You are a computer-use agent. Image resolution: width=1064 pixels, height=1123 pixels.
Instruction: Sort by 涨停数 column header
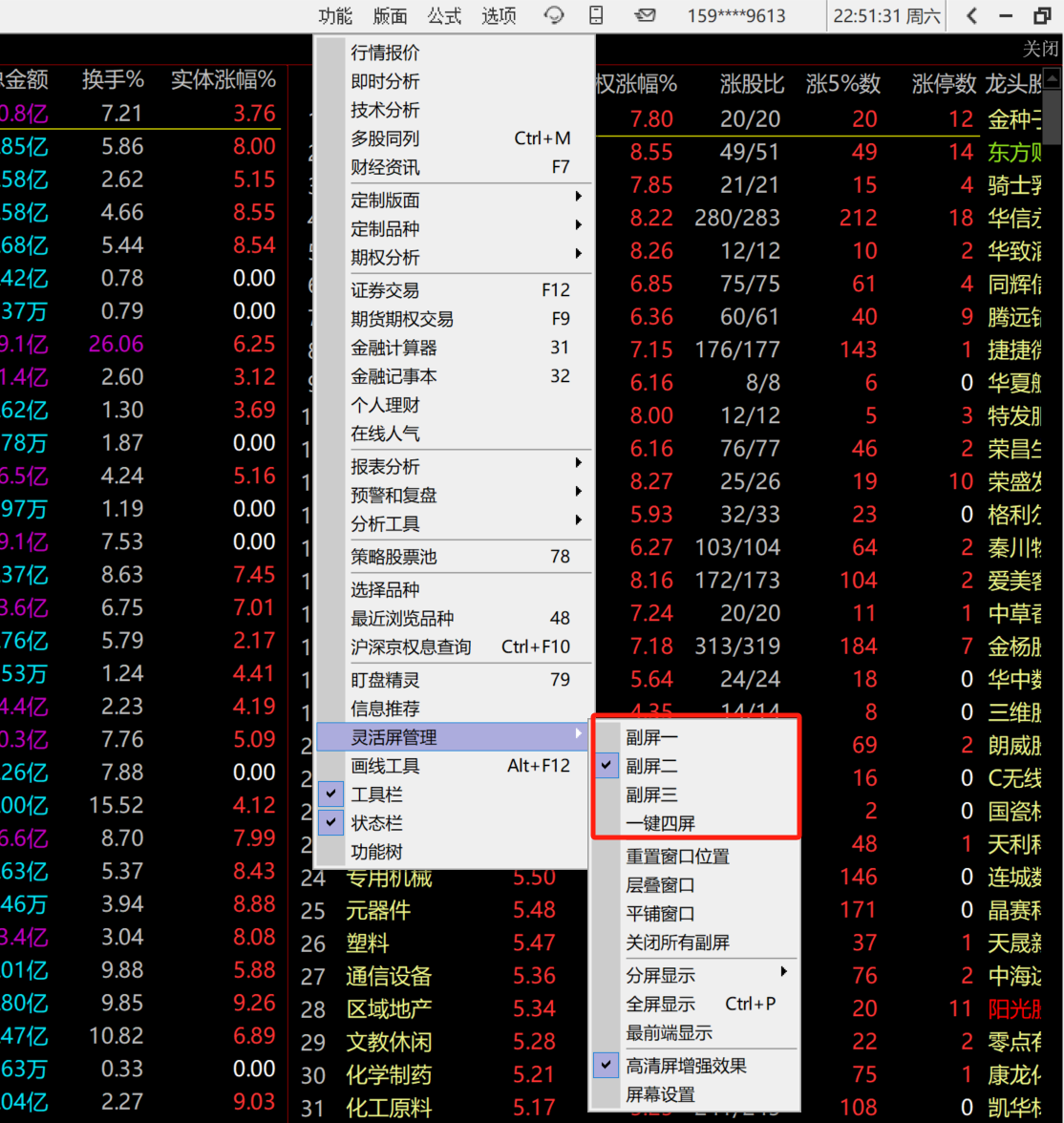[x=944, y=84]
